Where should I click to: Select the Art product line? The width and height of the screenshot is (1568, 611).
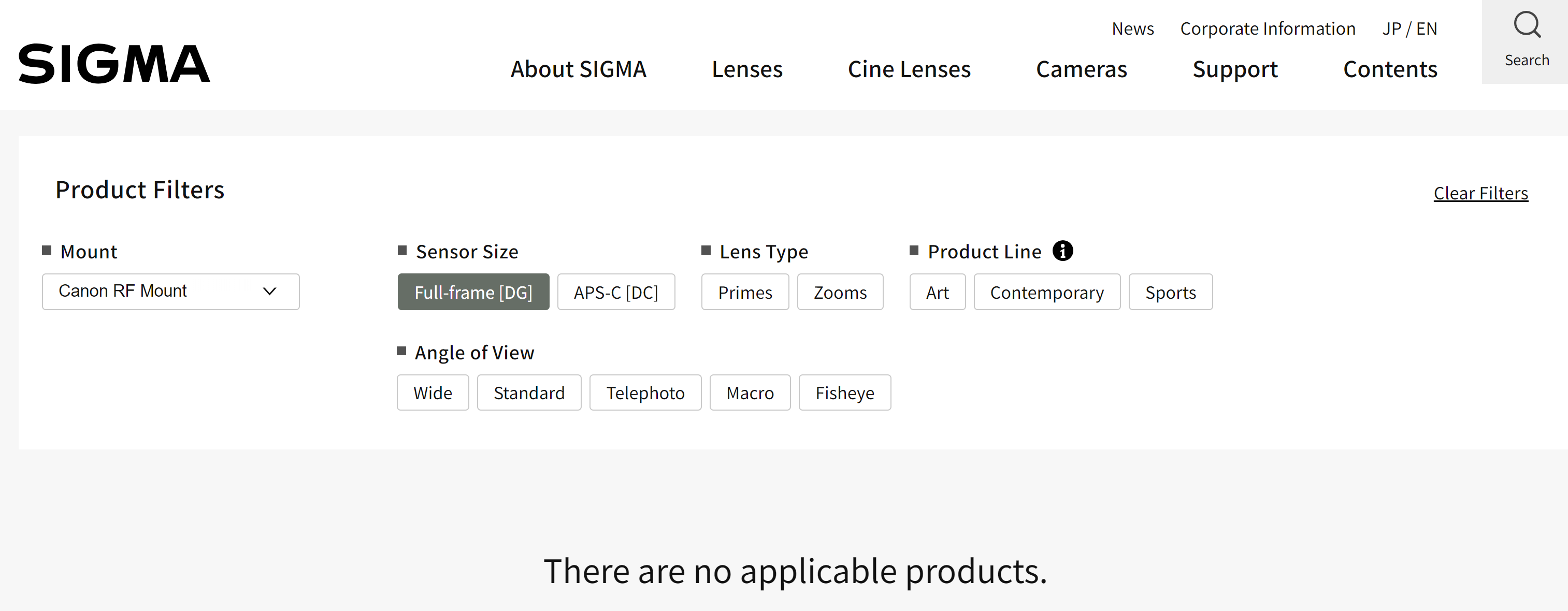[x=937, y=292]
